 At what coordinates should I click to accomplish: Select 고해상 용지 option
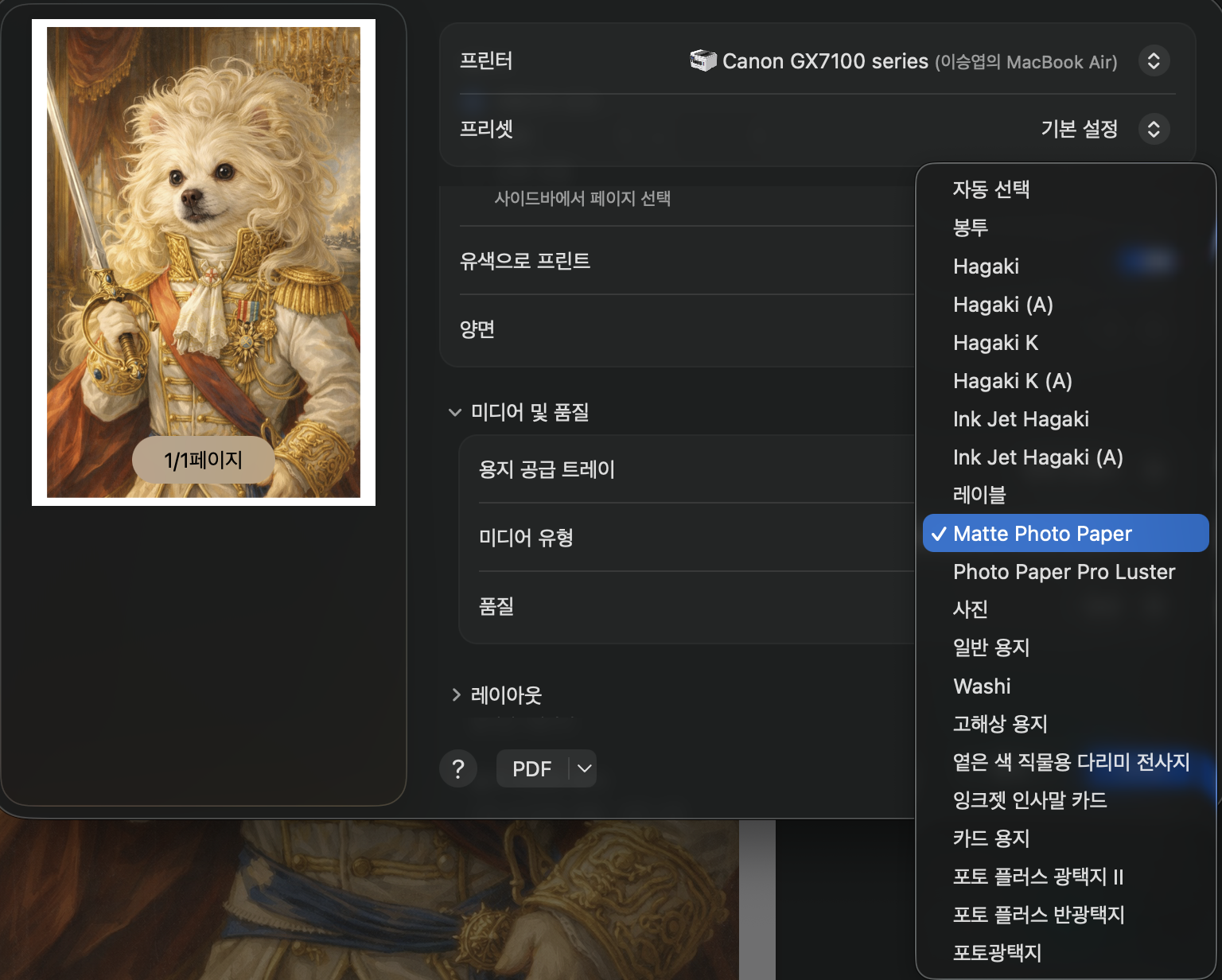click(x=1065, y=724)
